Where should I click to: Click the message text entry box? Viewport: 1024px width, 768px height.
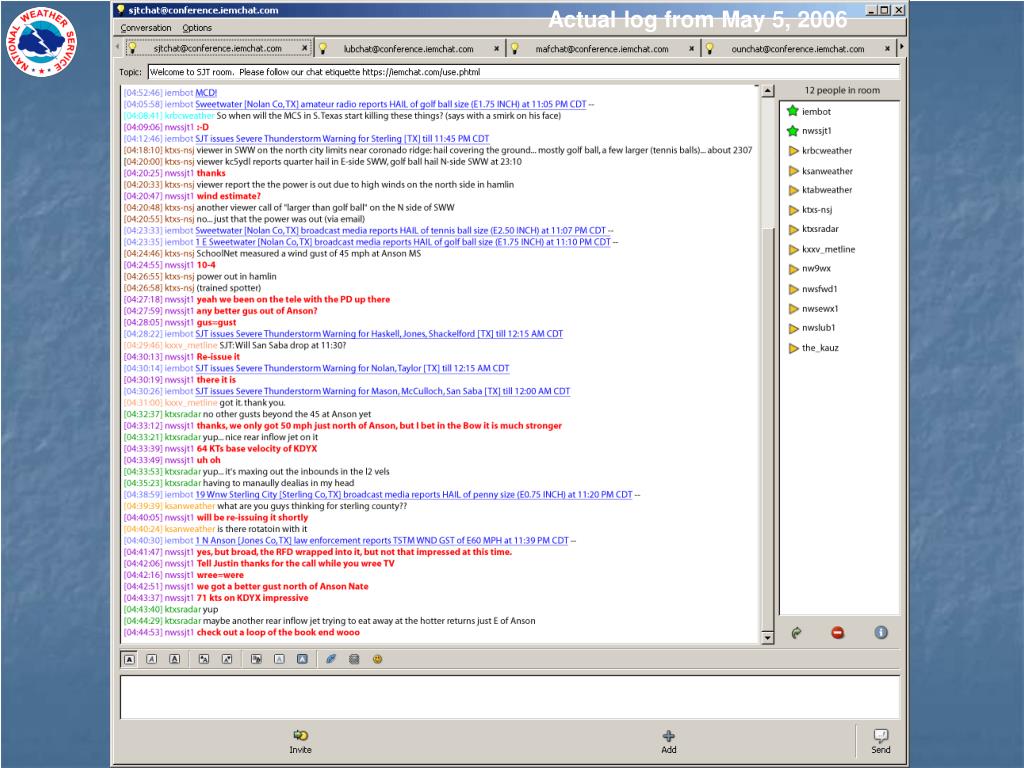pyautogui.click(x=509, y=697)
